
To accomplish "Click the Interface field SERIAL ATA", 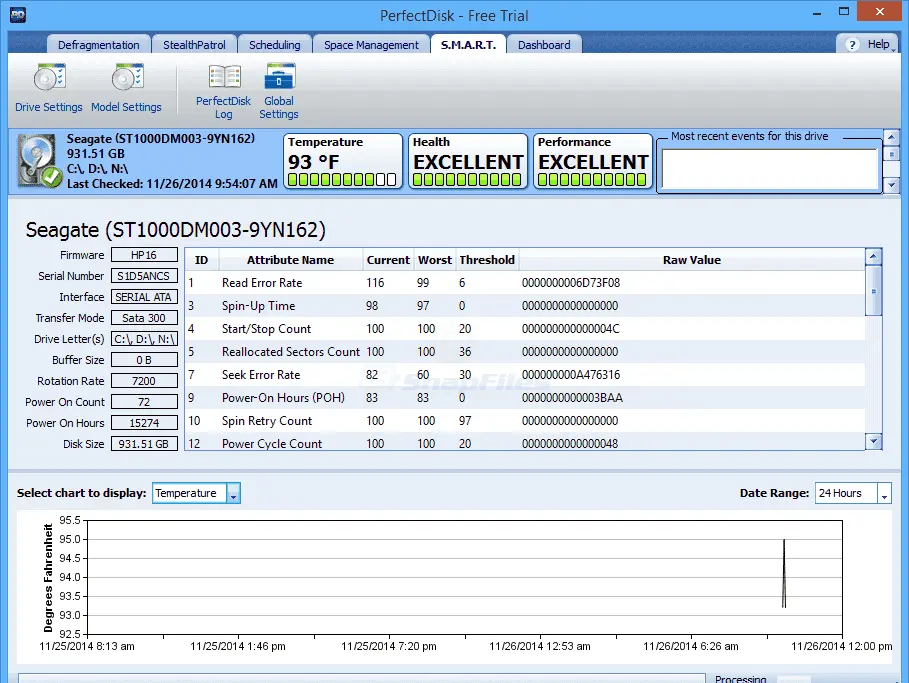I will point(144,297).
